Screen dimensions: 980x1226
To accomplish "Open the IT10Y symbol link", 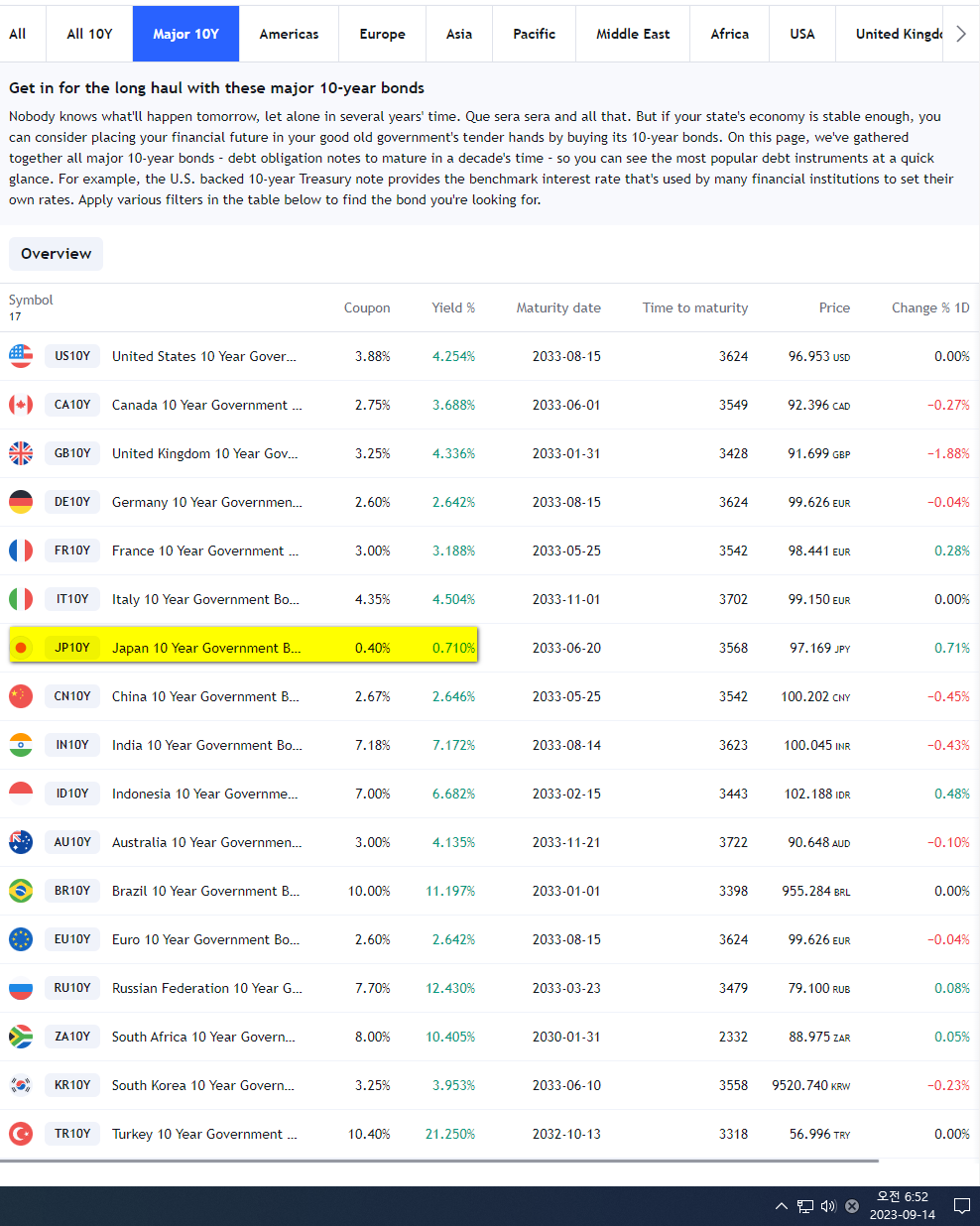I will tap(72, 599).
